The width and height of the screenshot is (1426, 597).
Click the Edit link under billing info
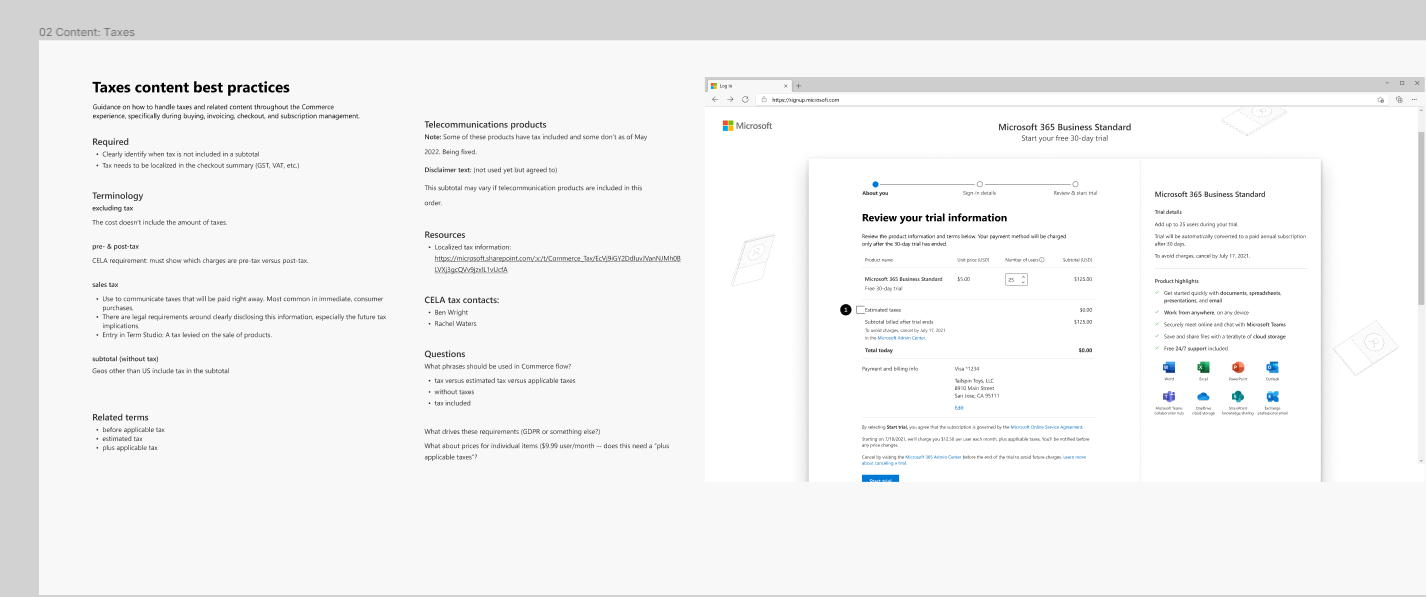click(959, 407)
